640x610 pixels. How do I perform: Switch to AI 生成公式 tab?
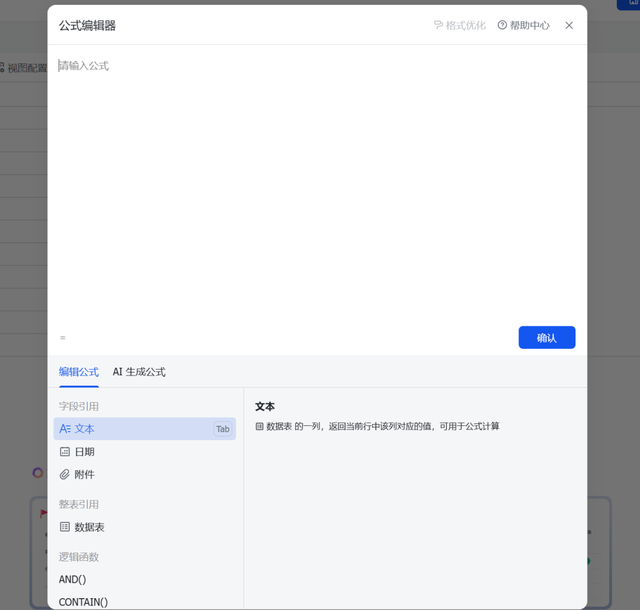point(139,372)
